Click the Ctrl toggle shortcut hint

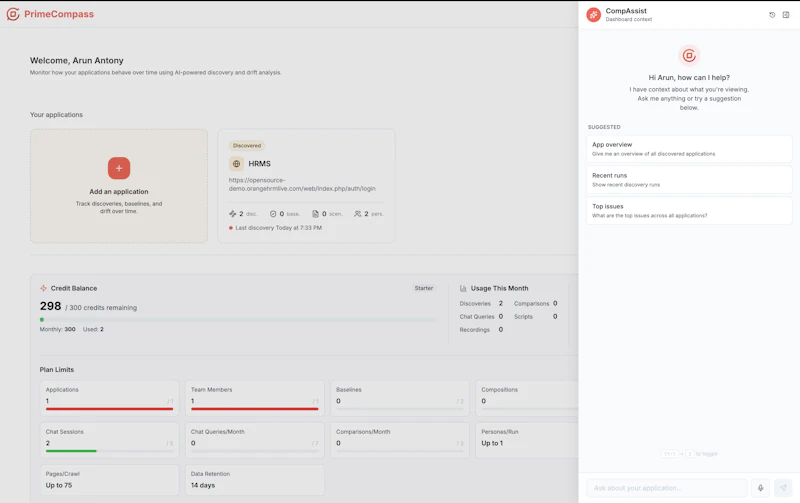click(x=689, y=454)
